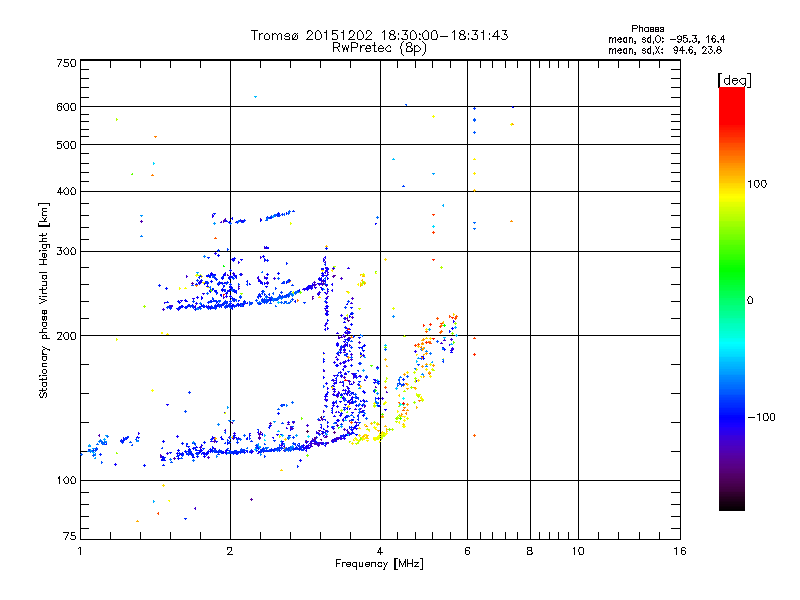This screenshot has width=800, height=600.
Task: Click the x-axis tick label '4'
Action: point(380,551)
